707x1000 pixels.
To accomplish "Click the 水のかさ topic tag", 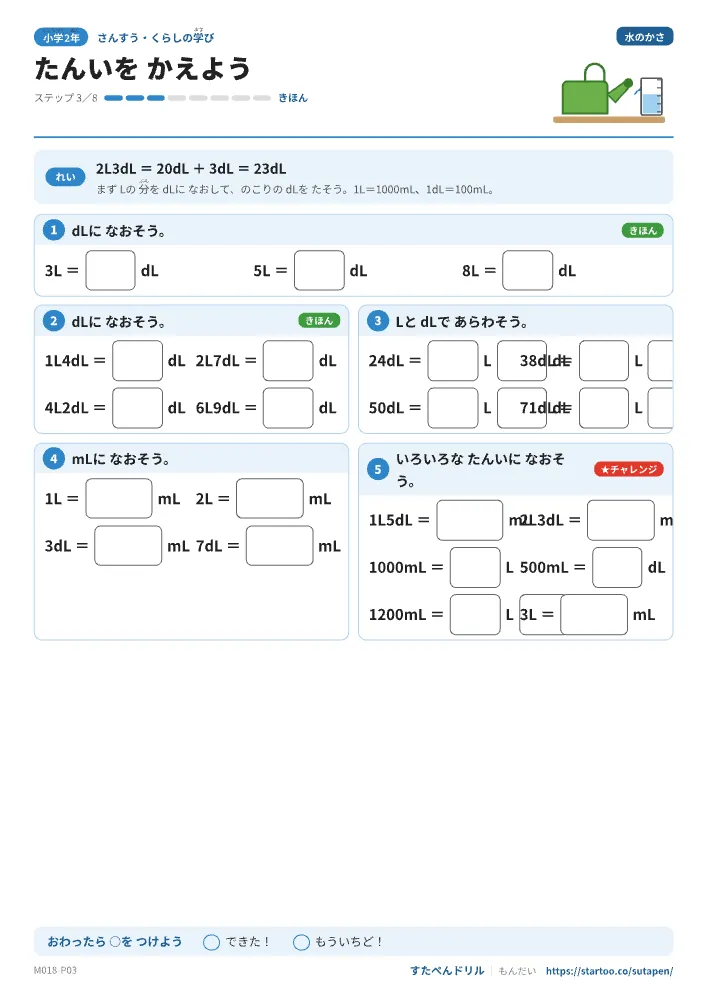I will (x=645, y=37).
